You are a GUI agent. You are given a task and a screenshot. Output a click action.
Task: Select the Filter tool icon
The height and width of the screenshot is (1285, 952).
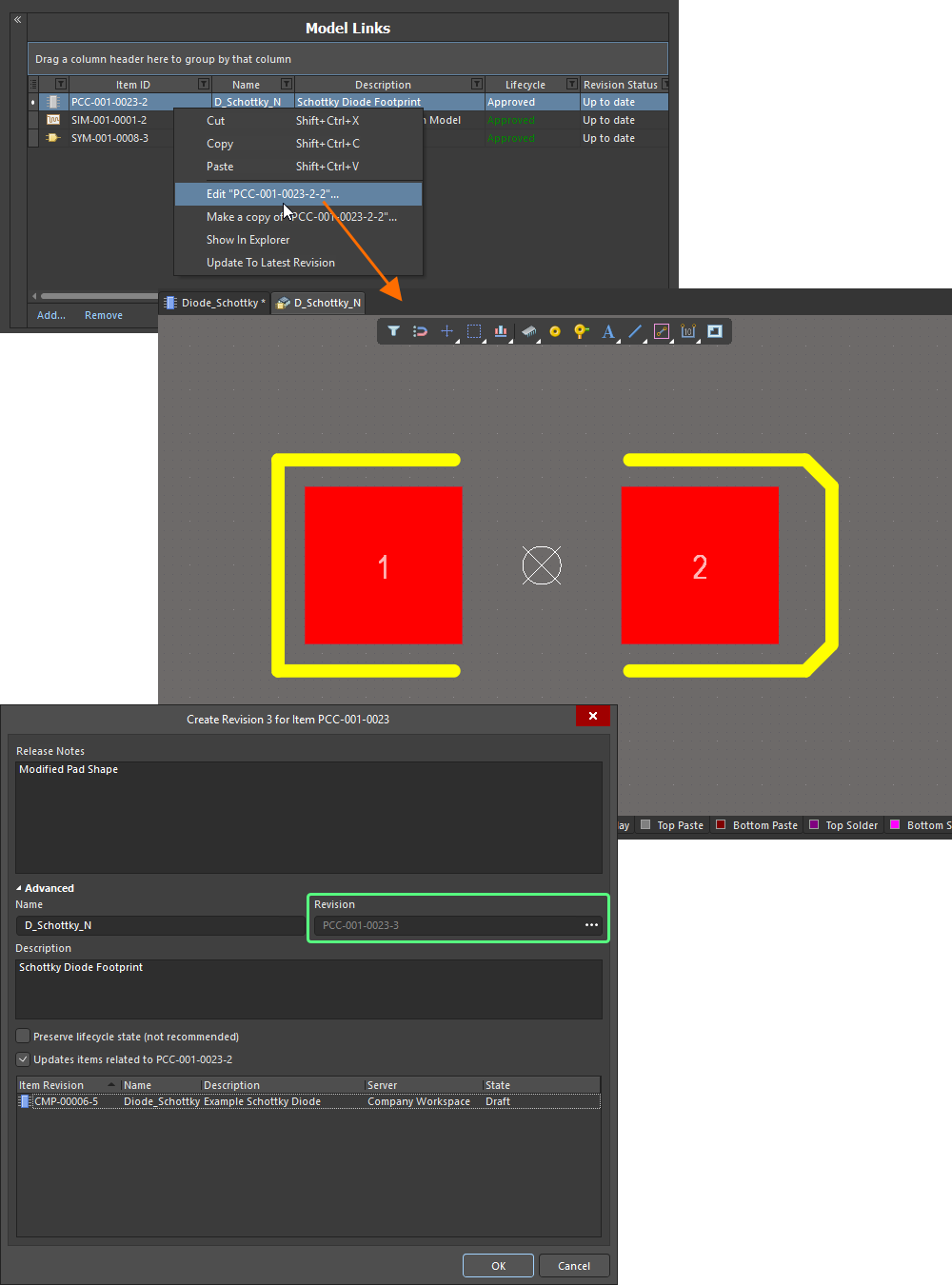(393, 331)
